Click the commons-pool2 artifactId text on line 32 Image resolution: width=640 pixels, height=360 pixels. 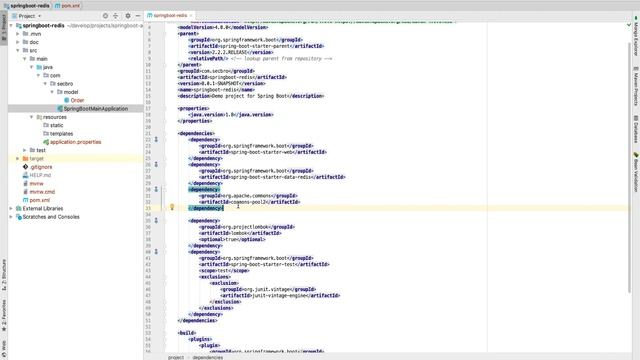coord(249,202)
